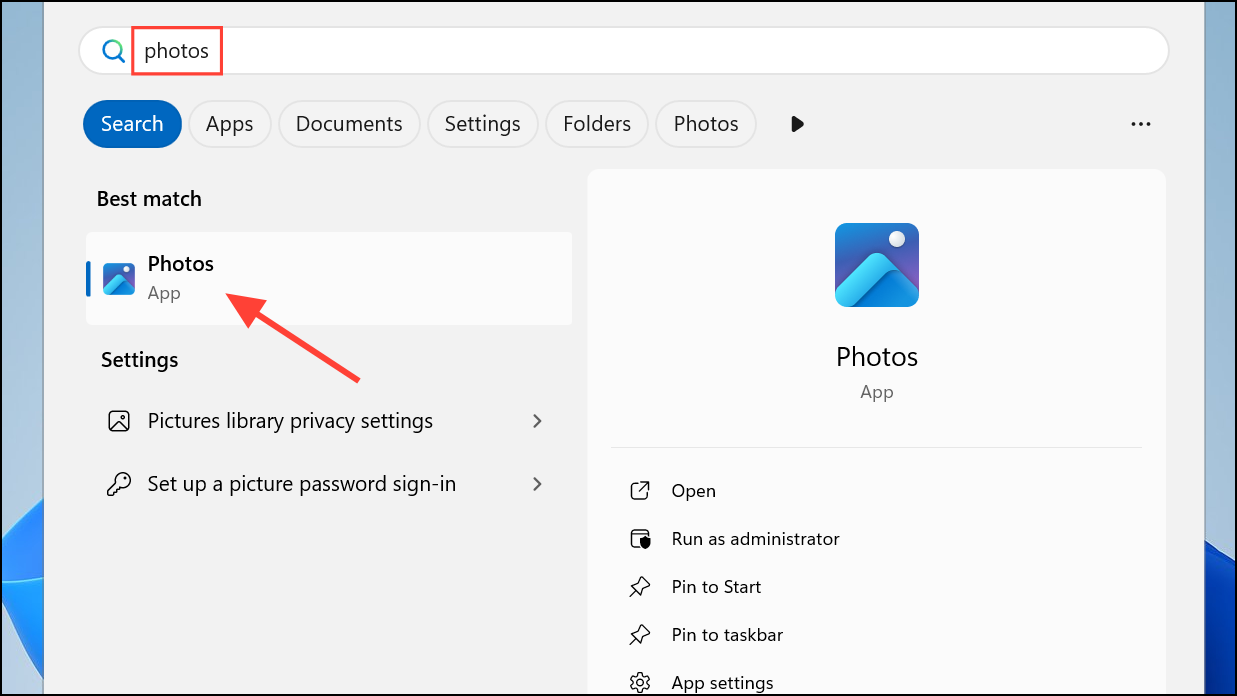The height and width of the screenshot is (696, 1237).
Task: Switch to the Documents filter tab
Action: tap(349, 124)
